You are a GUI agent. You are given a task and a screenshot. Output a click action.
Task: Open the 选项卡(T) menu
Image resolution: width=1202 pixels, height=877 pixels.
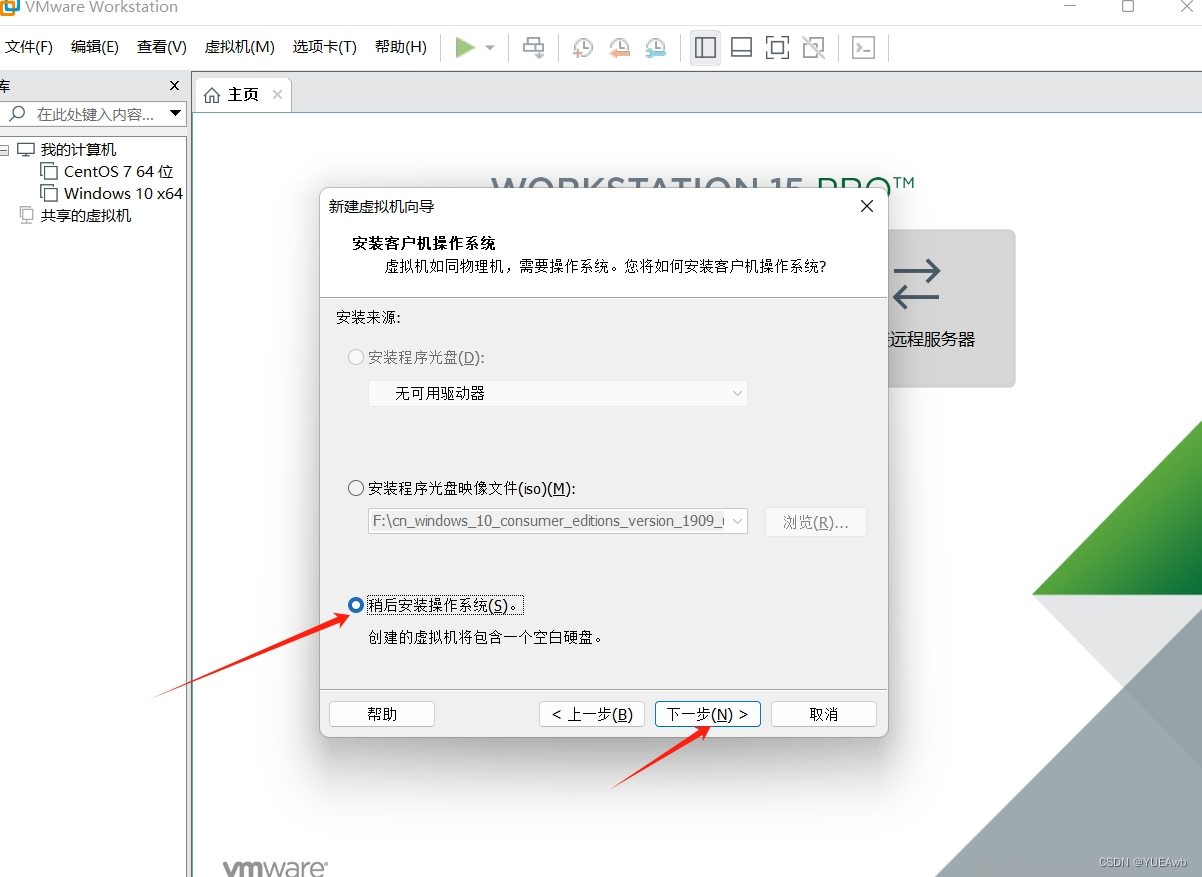pyautogui.click(x=325, y=47)
